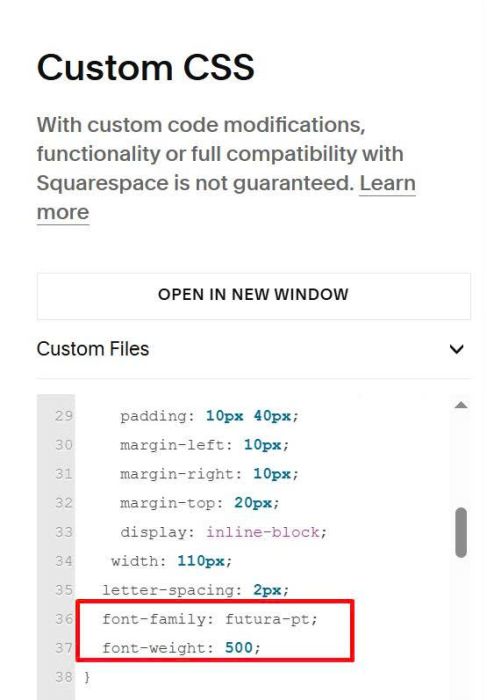Click line number 36 in gutter
Viewport: 487px width, 700px height.
pyautogui.click(x=63, y=619)
